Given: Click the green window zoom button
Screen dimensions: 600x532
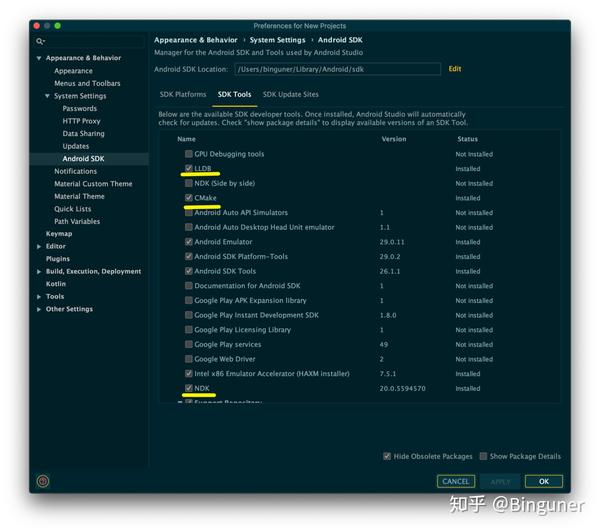Looking at the screenshot, I should 58,26.
